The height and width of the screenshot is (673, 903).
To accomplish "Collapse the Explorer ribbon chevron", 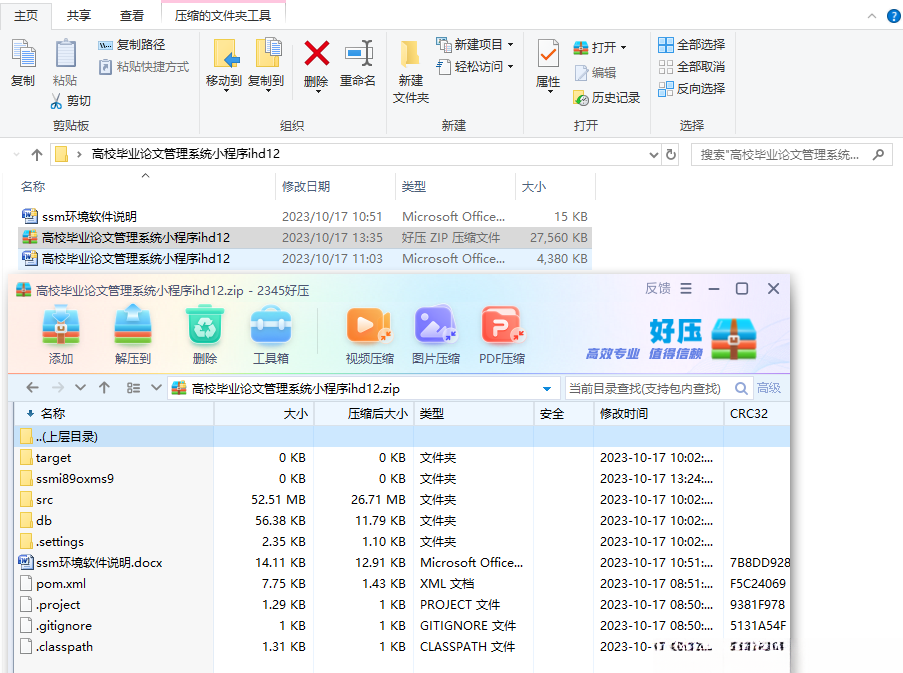I will pos(872,17).
